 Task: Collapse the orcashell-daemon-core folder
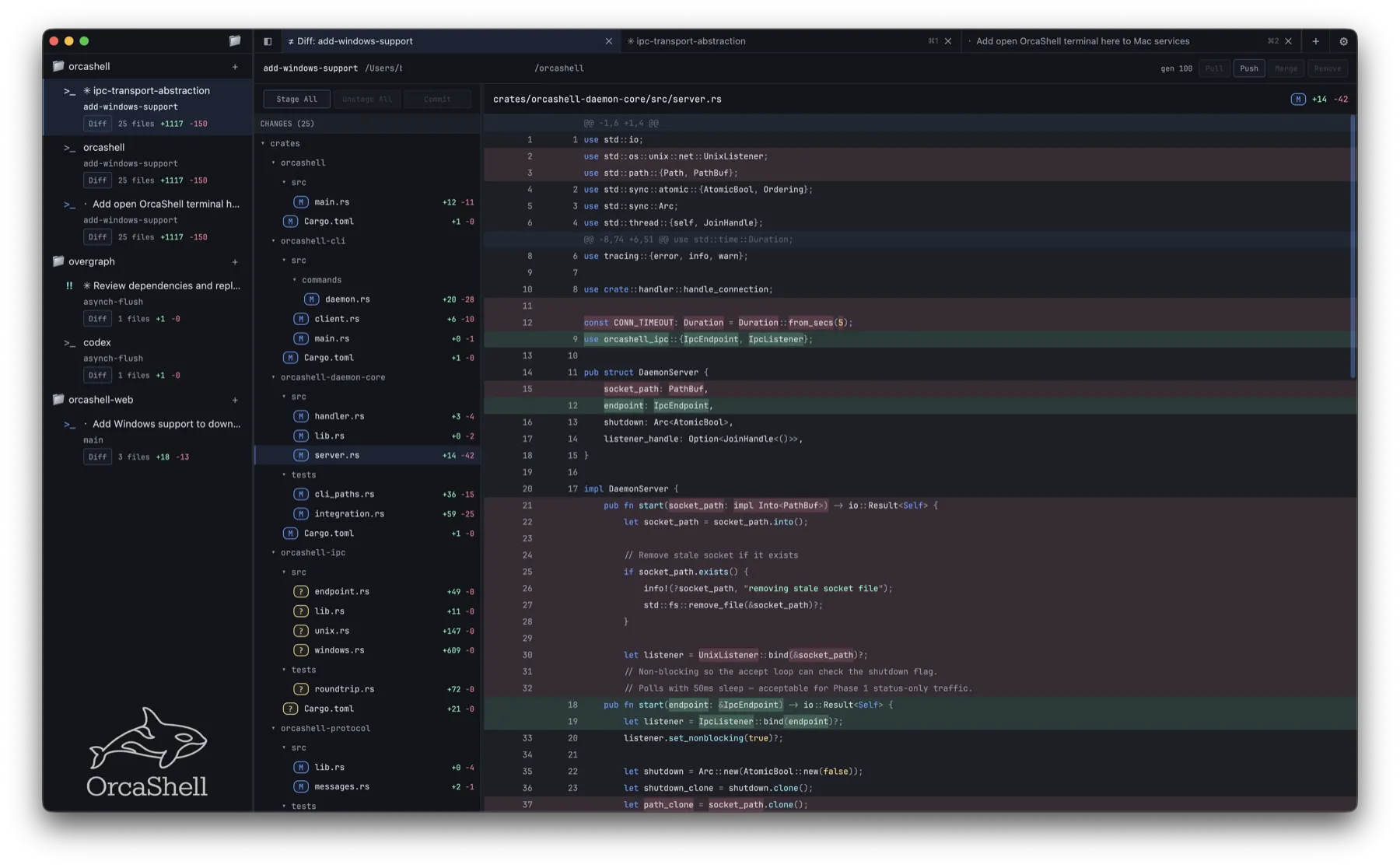[274, 377]
